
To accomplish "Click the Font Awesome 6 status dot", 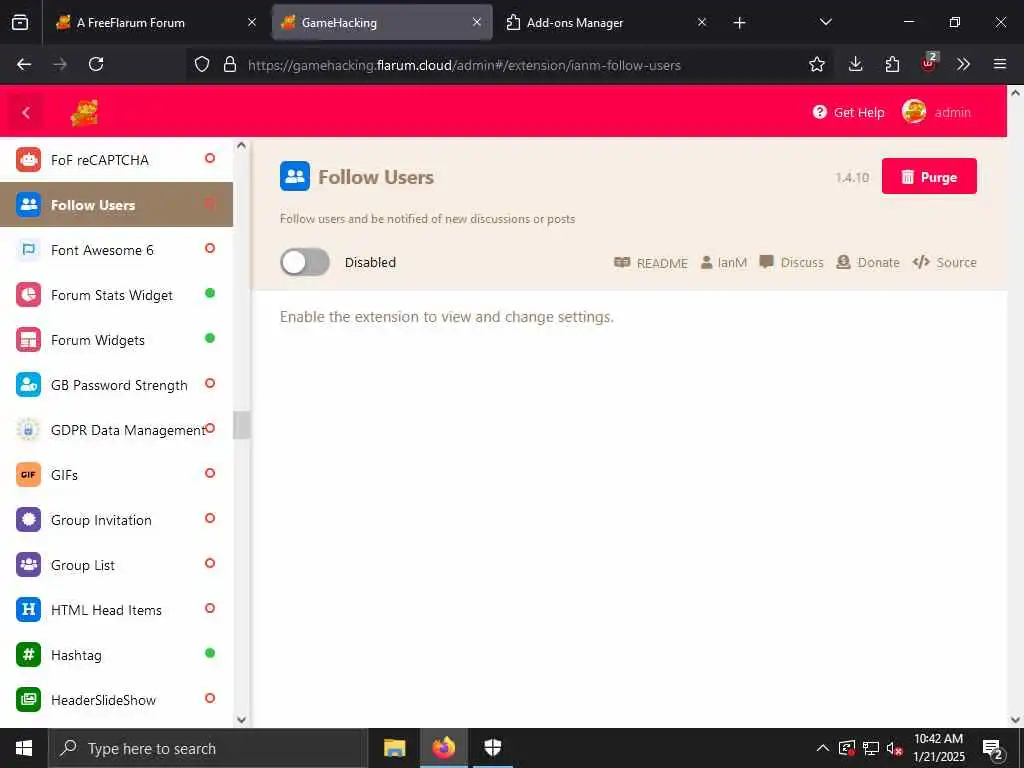I will (x=210, y=248).
